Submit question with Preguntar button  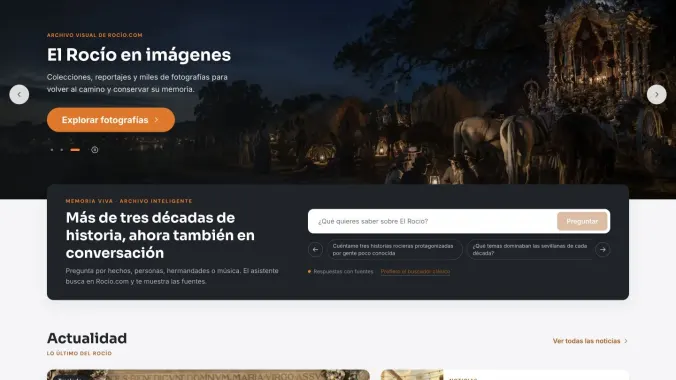click(x=582, y=221)
